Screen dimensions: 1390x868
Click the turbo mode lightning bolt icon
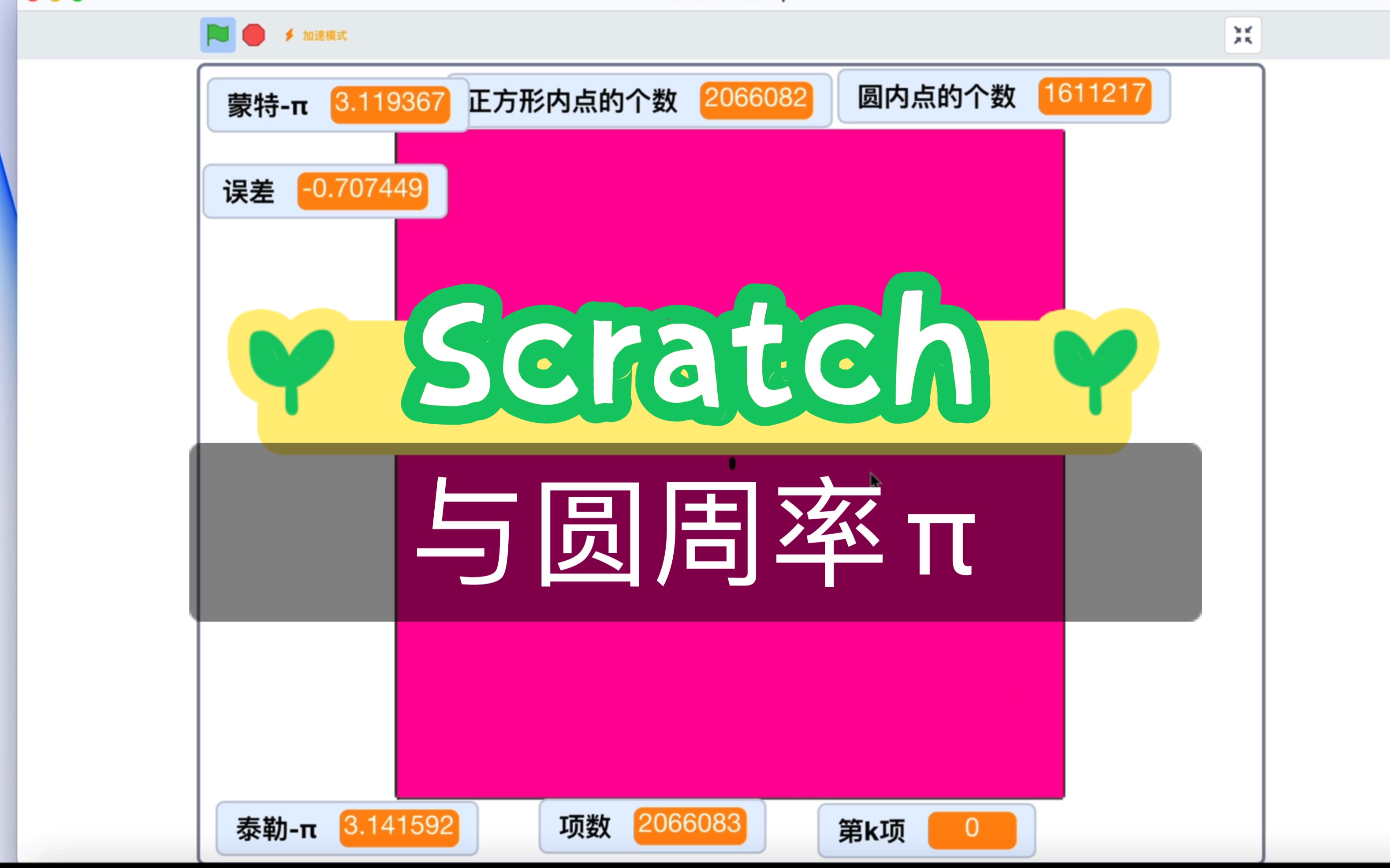click(289, 36)
